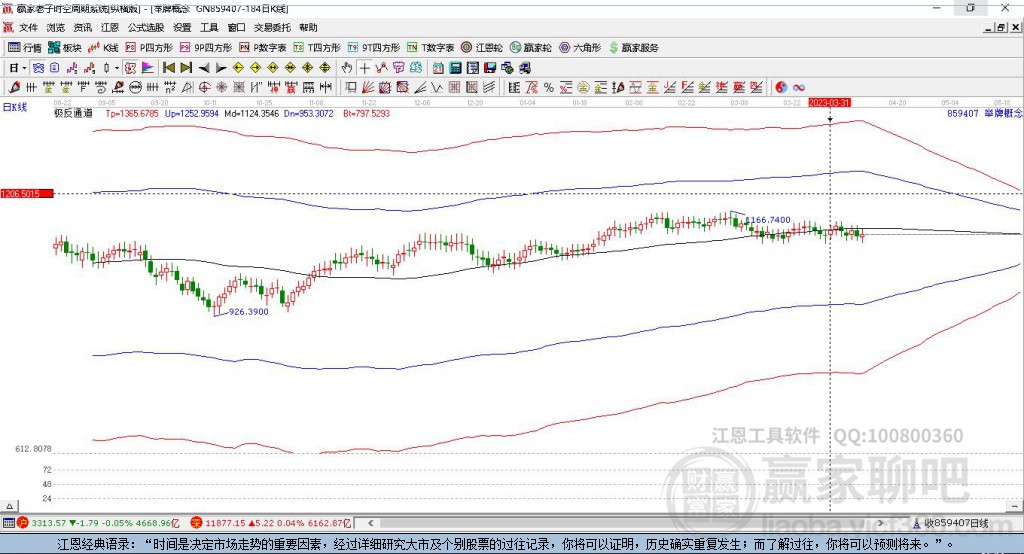Image resolution: width=1024 pixels, height=554 pixels.
Task: Open the T数字表 tool
Action: 430,48
